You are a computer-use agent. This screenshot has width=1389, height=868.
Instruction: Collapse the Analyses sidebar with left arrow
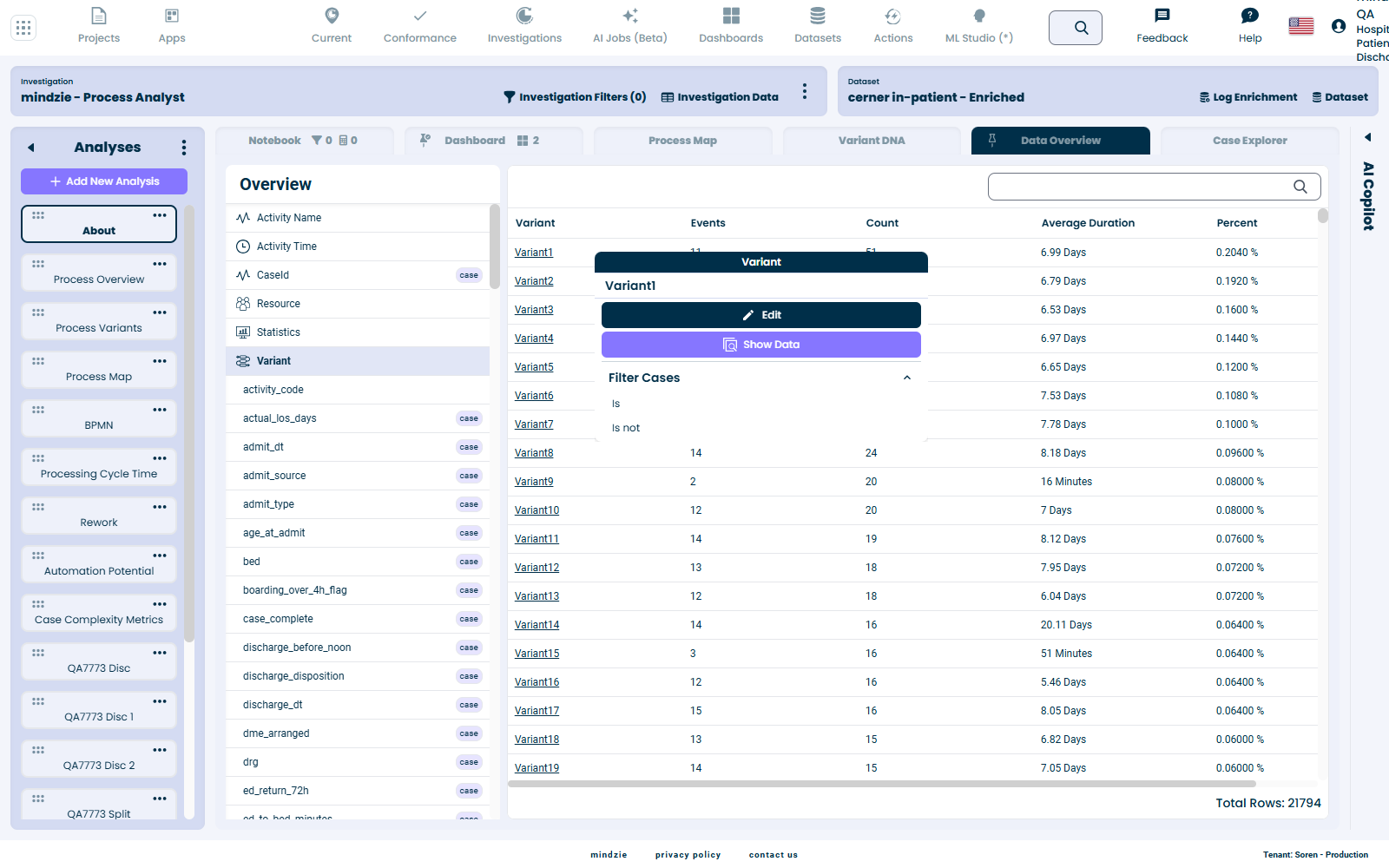31,148
